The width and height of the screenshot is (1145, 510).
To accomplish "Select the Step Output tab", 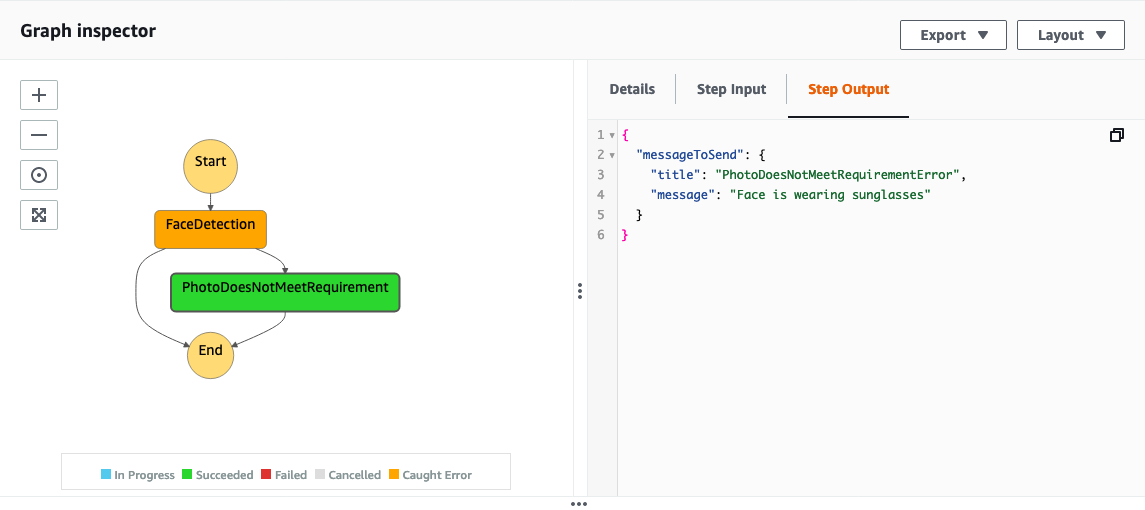I will [849, 89].
